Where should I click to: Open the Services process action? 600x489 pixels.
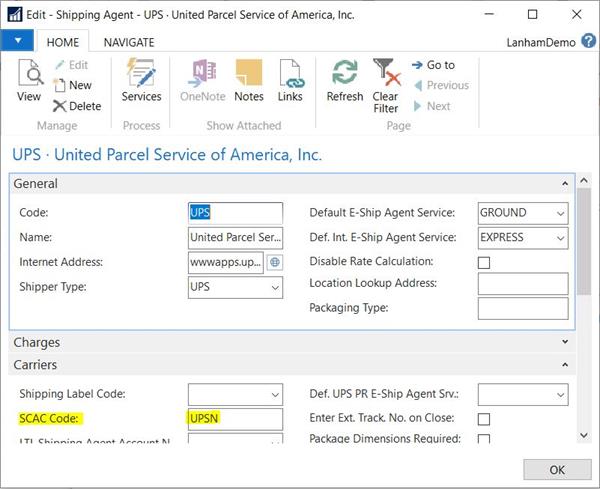coord(141,80)
